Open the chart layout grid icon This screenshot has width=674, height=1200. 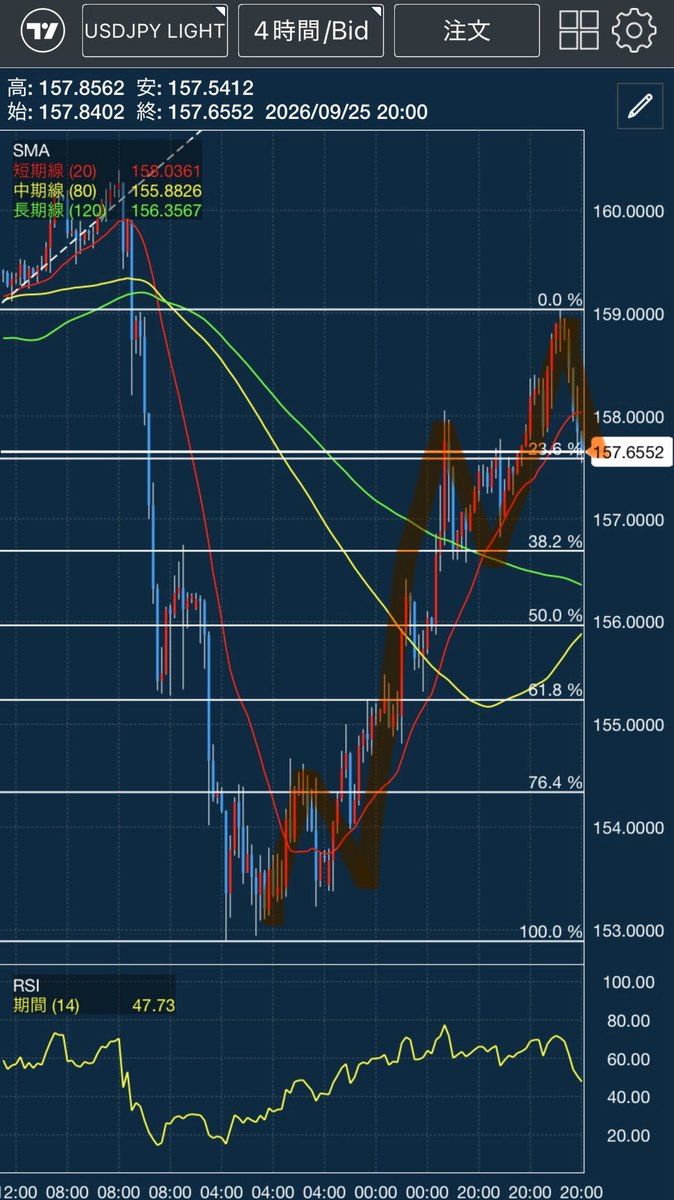(578, 31)
